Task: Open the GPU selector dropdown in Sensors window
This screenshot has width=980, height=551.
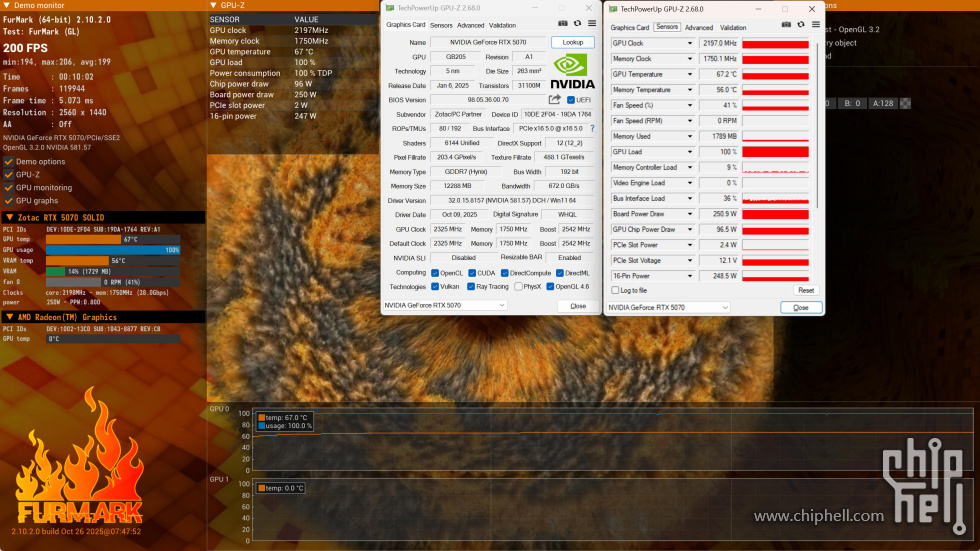Action: 669,307
